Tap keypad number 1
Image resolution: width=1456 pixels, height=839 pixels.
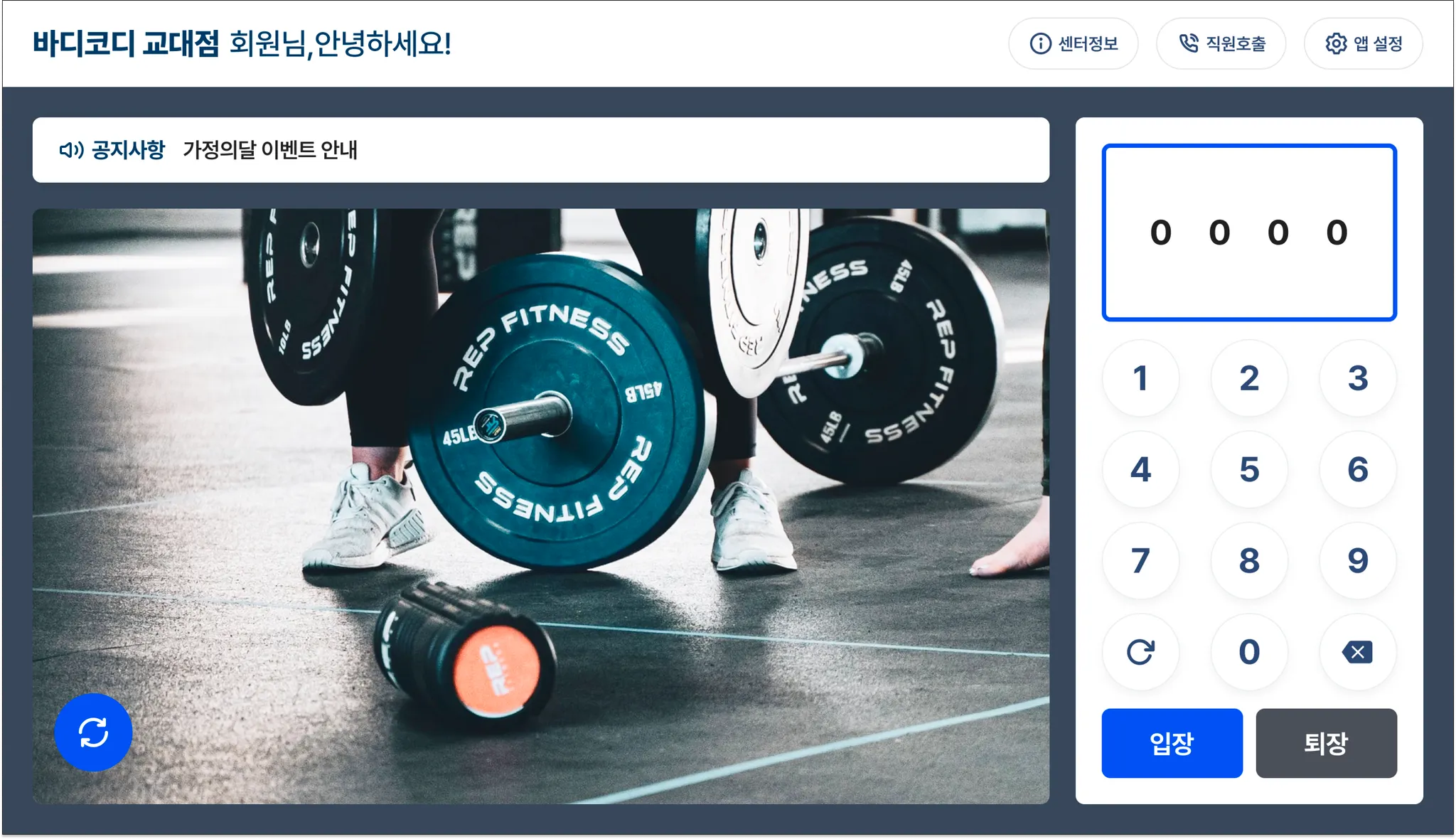(x=1140, y=378)
